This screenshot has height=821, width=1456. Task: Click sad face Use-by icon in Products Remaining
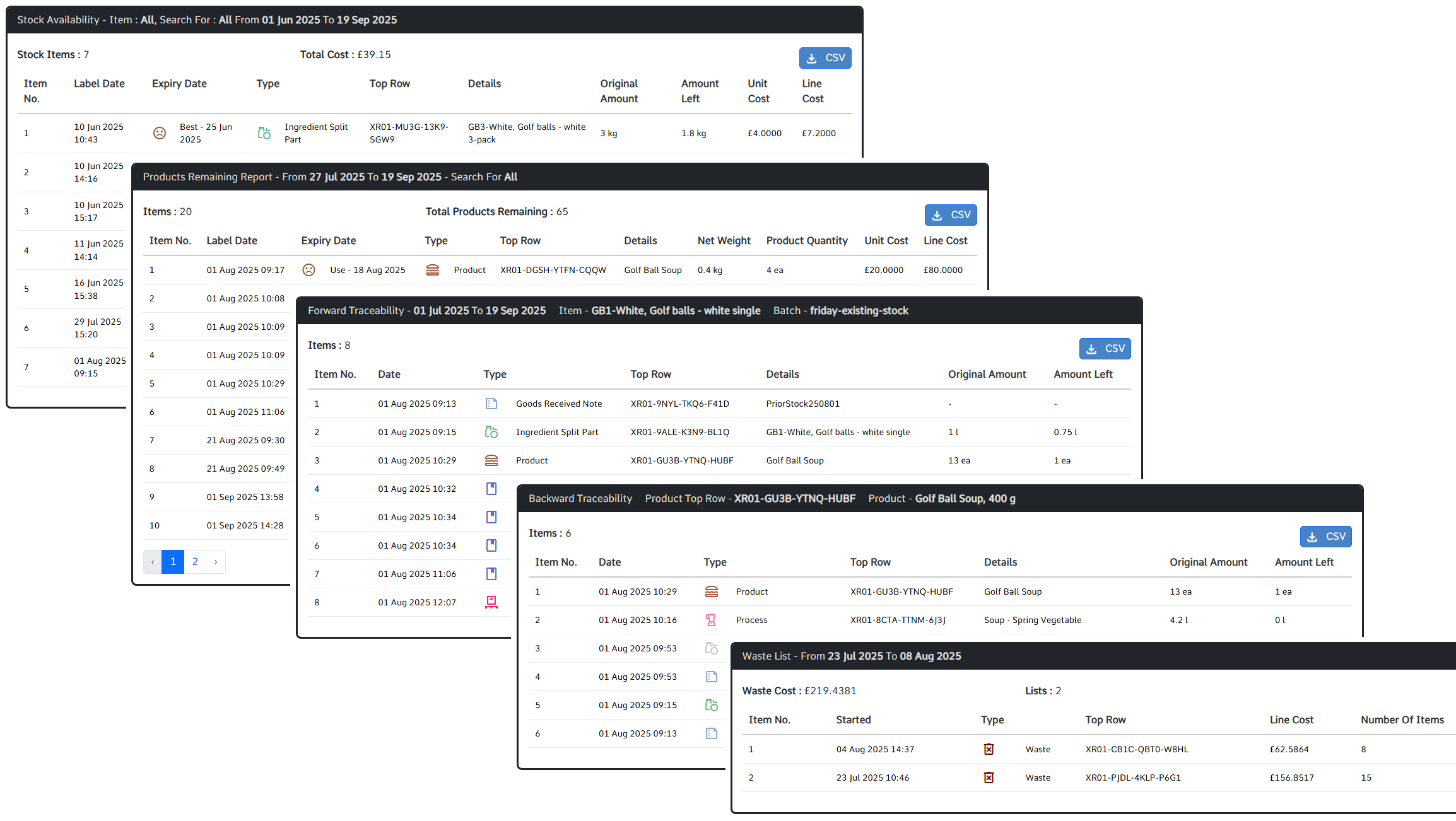(x=308, y=270)
